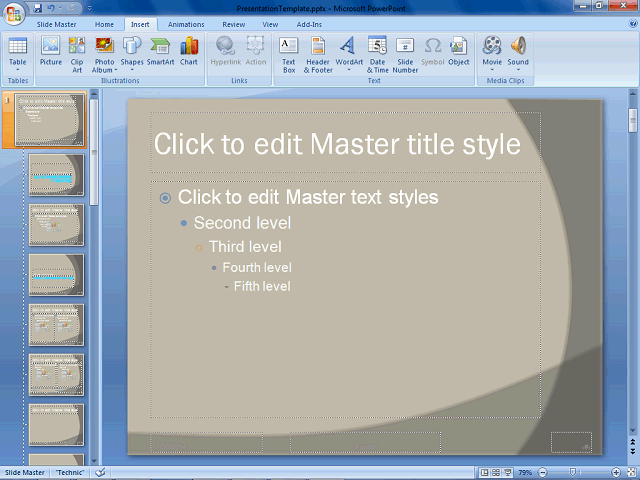640x480 pixels.
Task: Select the fourth layout thumbnail with cyan bar
Action: [x=56, y=275]
